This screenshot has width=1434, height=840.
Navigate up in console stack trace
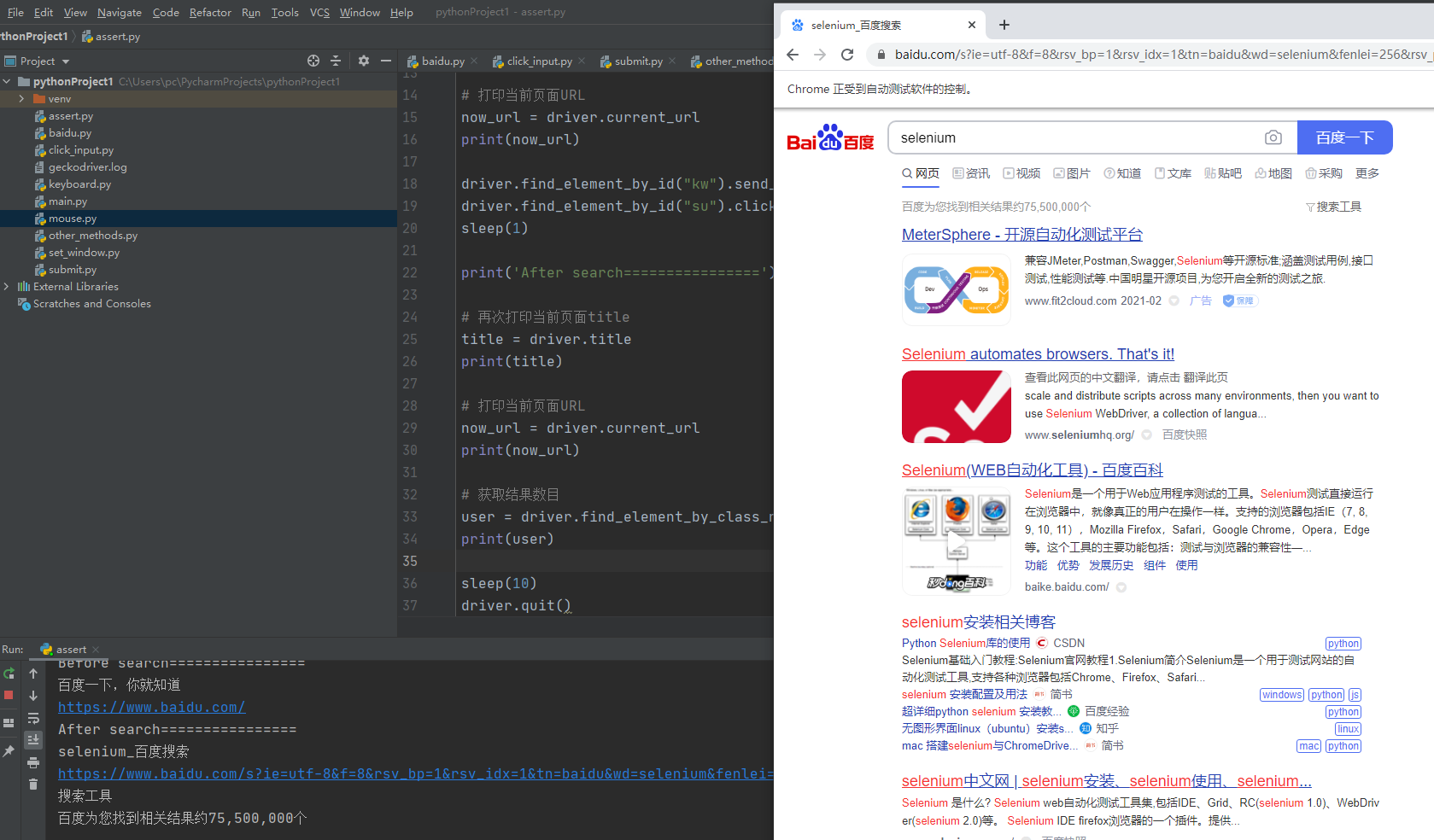pyautogui.click(x=33, y=674)
